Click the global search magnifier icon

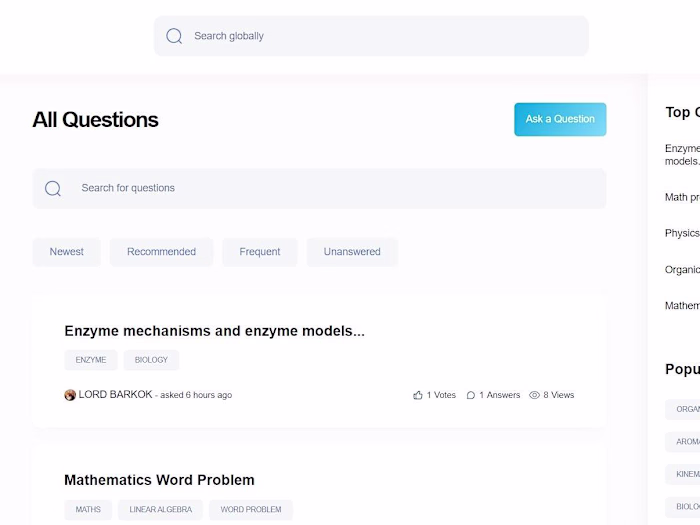tap(174, 36)
